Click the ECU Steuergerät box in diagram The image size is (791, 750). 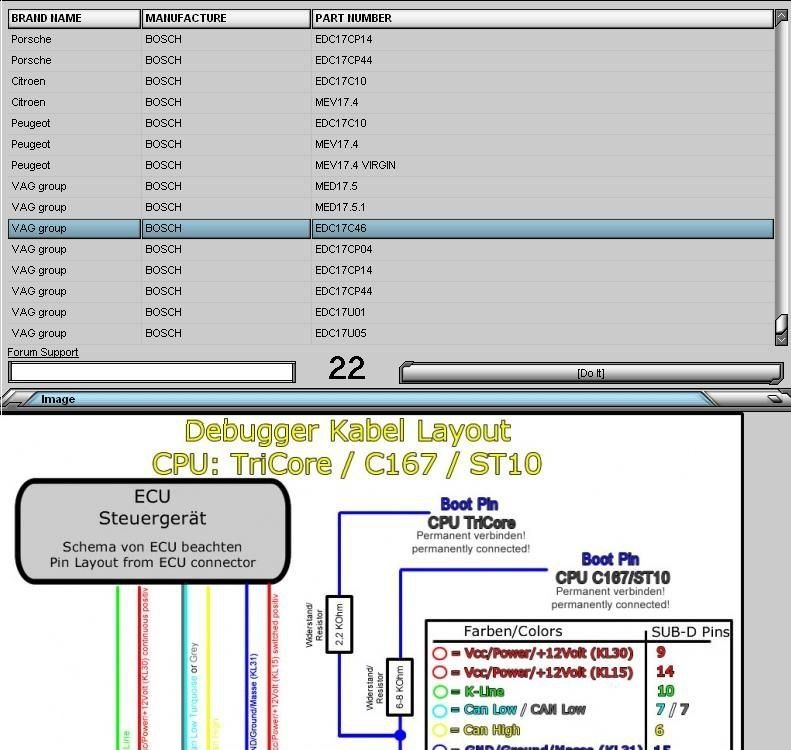pos(153,531)
